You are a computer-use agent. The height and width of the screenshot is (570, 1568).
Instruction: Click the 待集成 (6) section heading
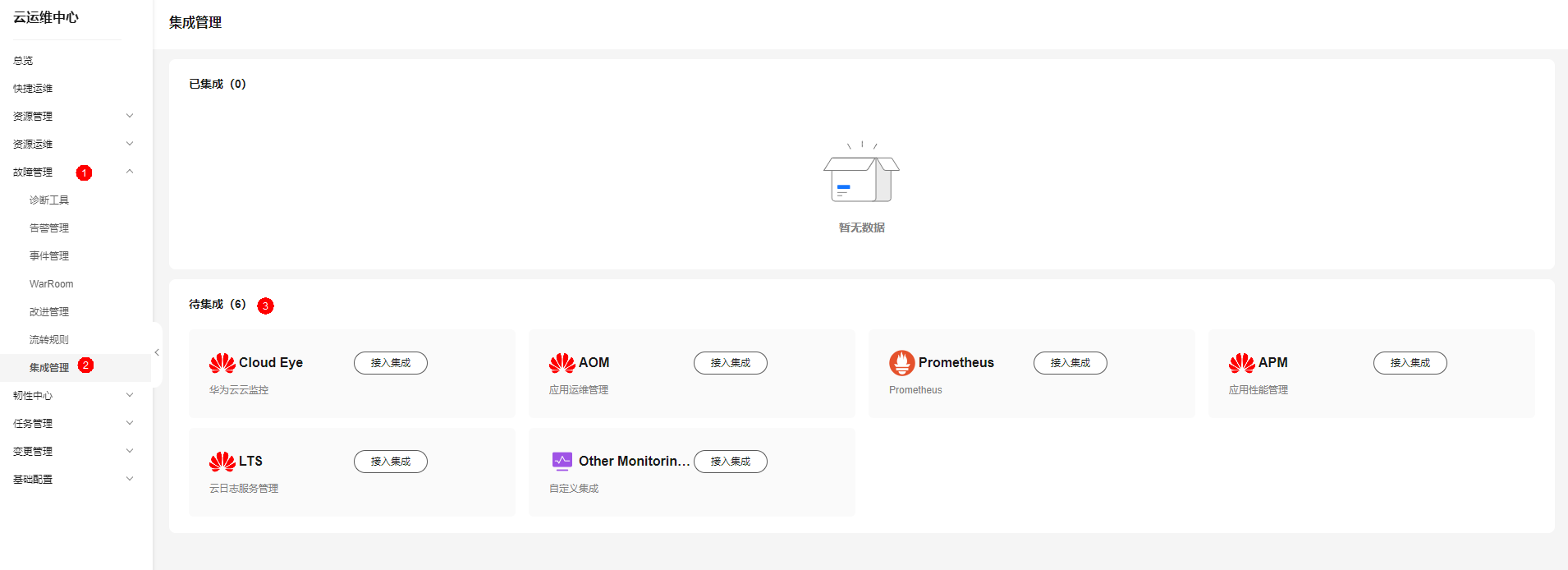[x=218, y=304]
